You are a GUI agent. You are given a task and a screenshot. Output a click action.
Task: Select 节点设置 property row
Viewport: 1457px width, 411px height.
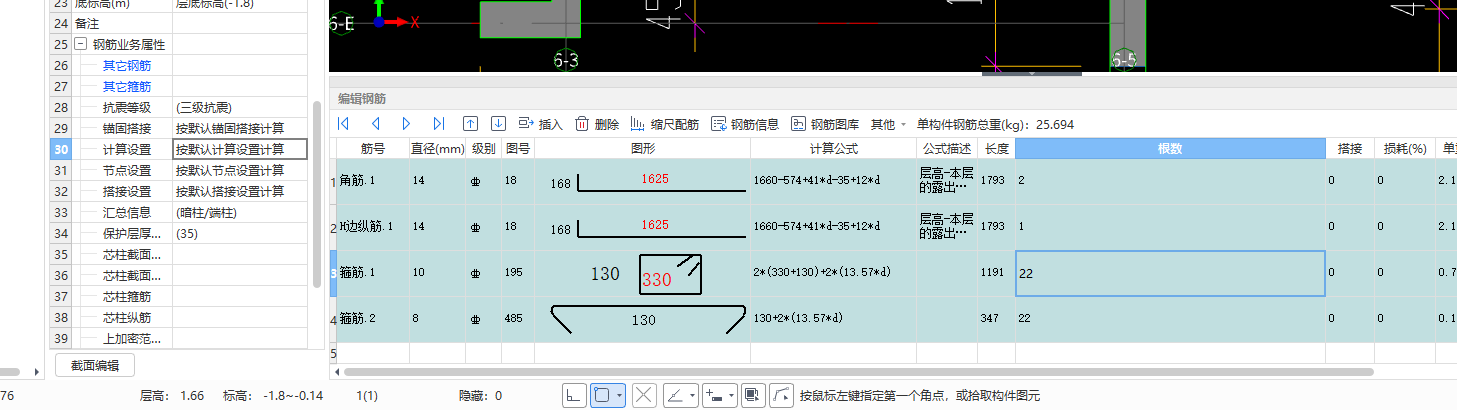pyautogui.click(x=179, y=170)
